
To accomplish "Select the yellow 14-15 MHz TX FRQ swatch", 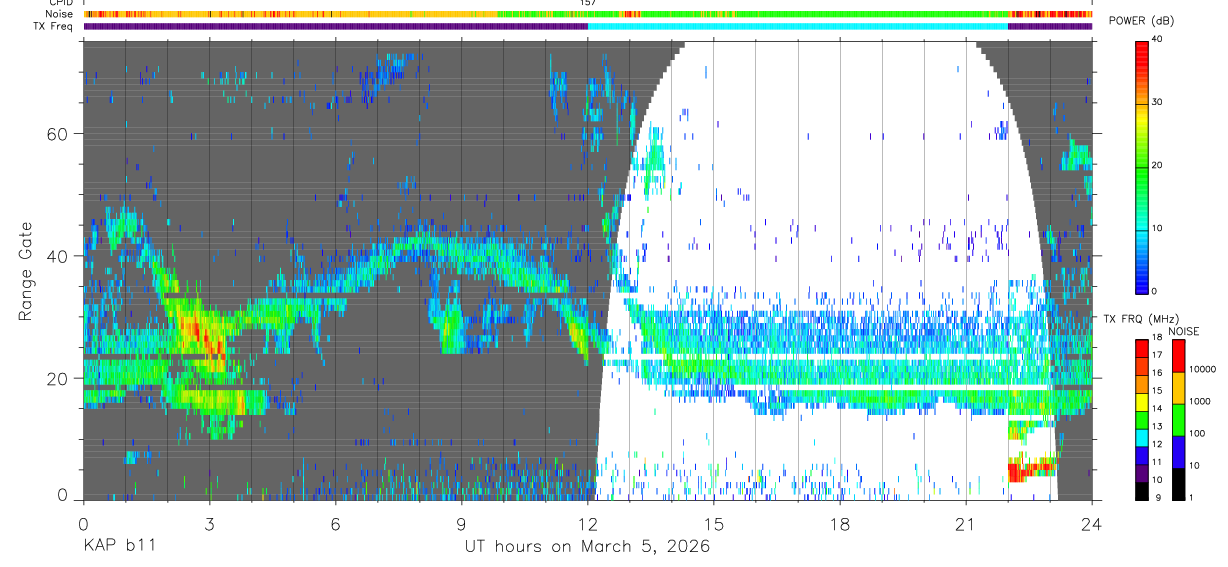I will (1142, 402).
